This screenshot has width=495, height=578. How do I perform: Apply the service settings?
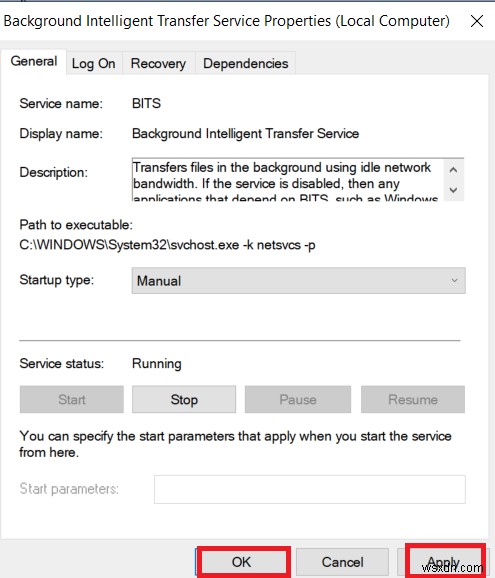point(444,563)
